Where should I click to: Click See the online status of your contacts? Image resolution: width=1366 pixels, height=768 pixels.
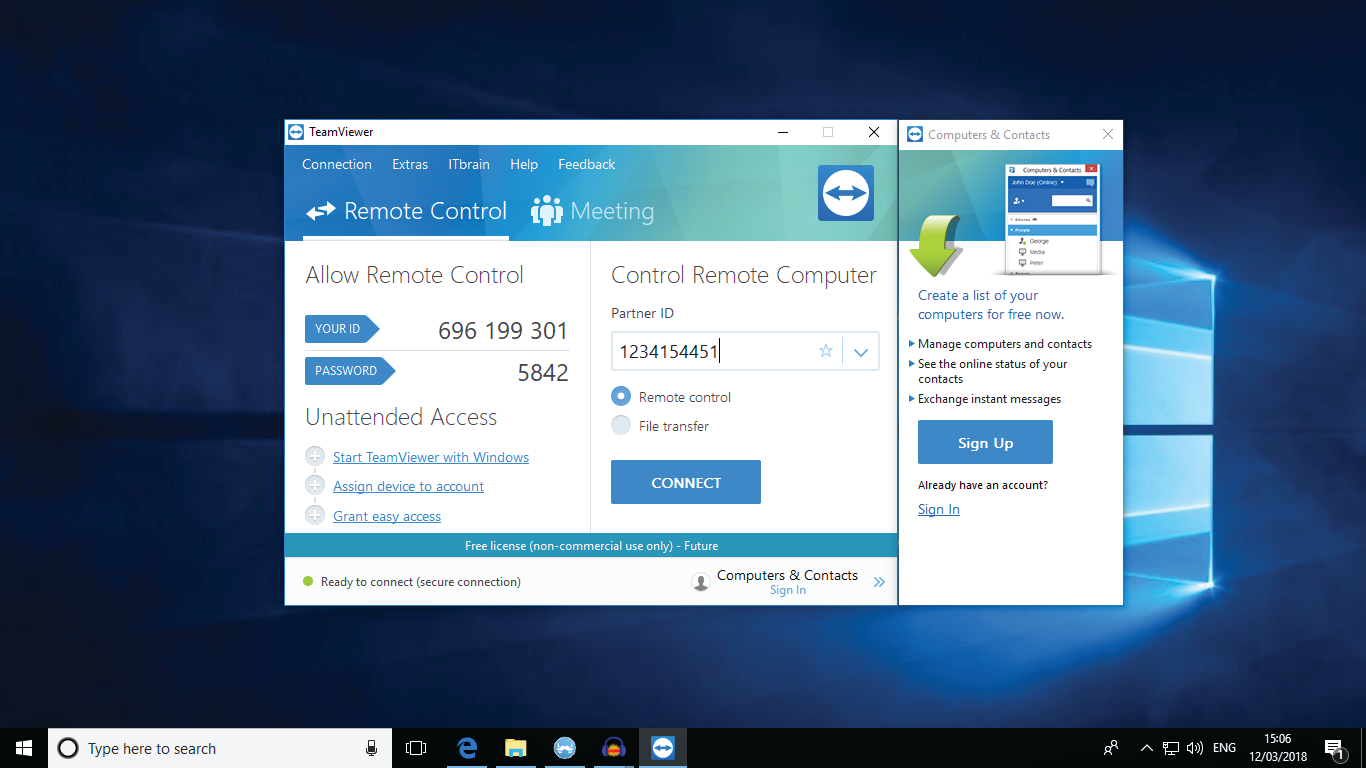coord(993,371)
